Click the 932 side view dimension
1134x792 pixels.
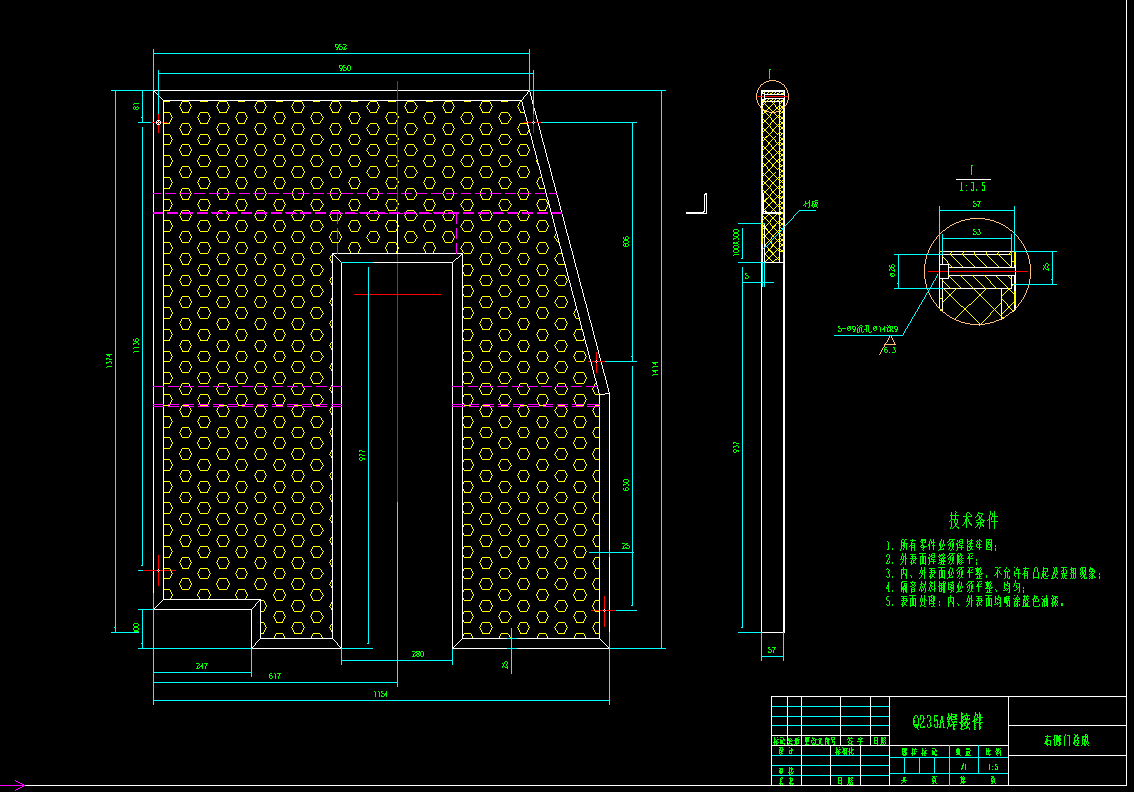pos(736,447)
